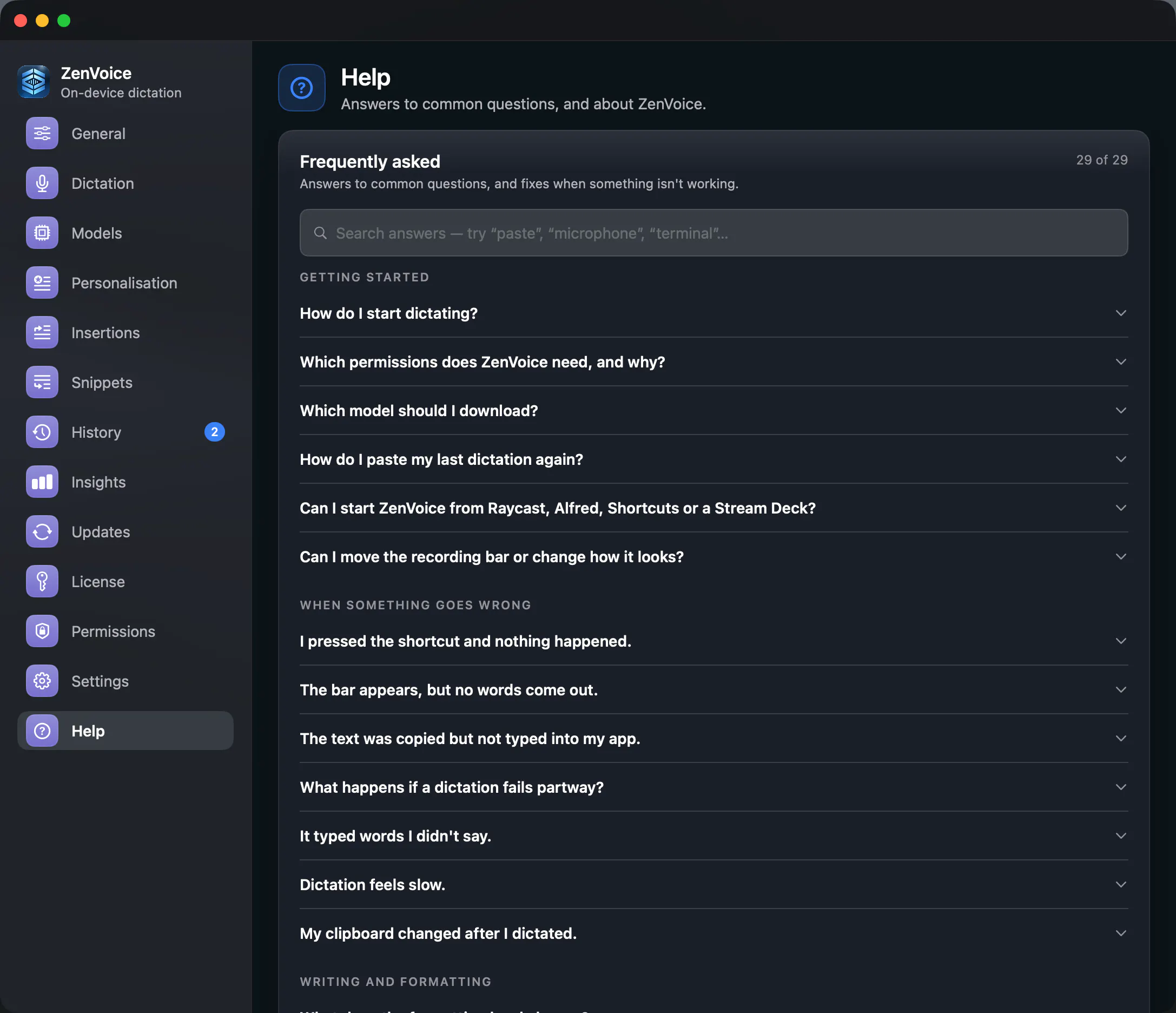Expand the ZenVoice permissions question chevron
Screen dimensions: 1176x1013
point(1121,361)
